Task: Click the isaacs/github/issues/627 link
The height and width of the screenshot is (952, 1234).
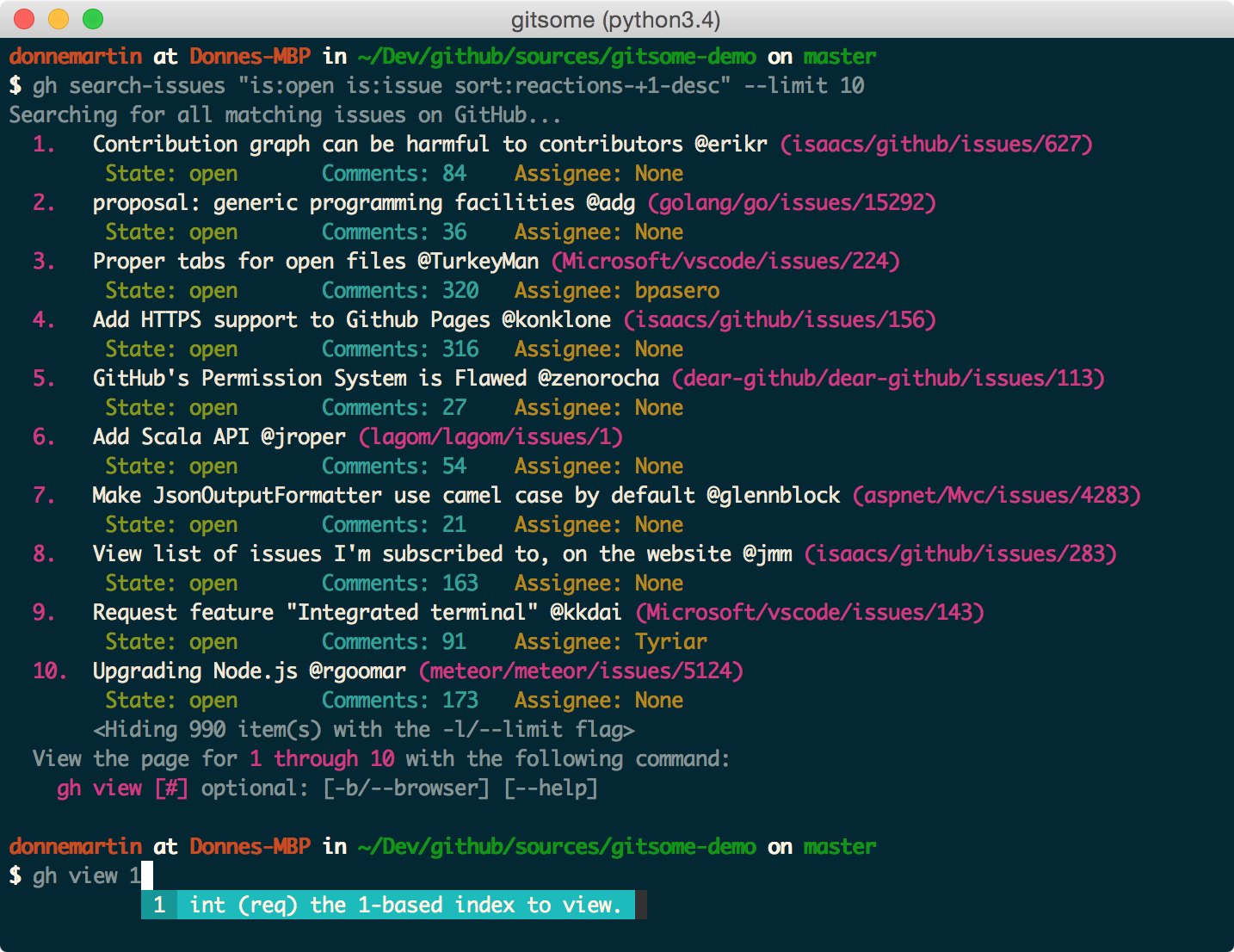Action: pyautogui.click(x=936, y=144)
